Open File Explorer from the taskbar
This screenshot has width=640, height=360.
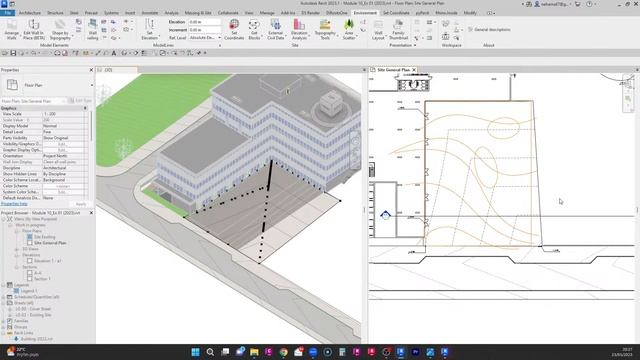point(254,352)
